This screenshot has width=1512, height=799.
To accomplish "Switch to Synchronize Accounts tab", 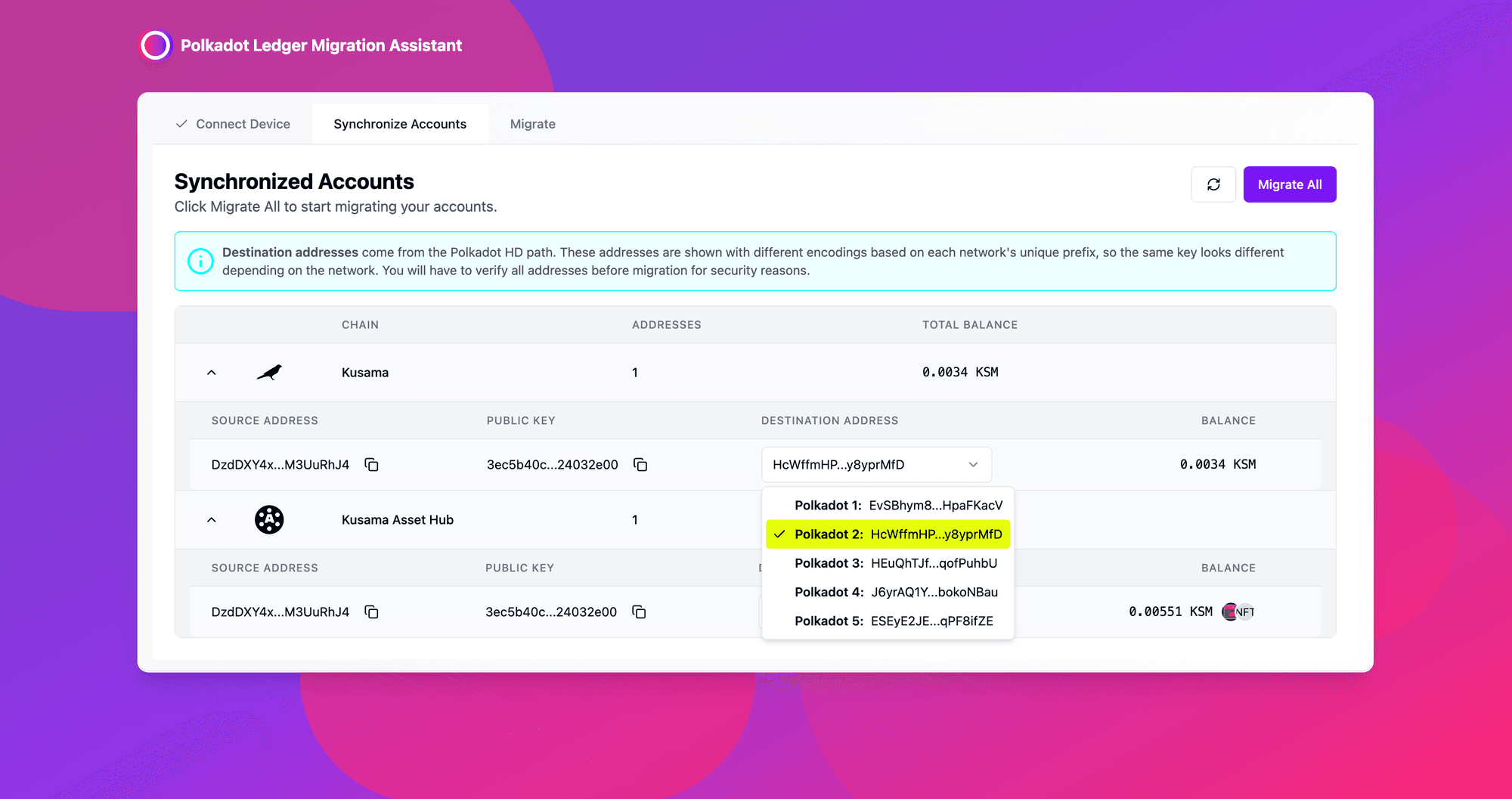I will point(400,124).
